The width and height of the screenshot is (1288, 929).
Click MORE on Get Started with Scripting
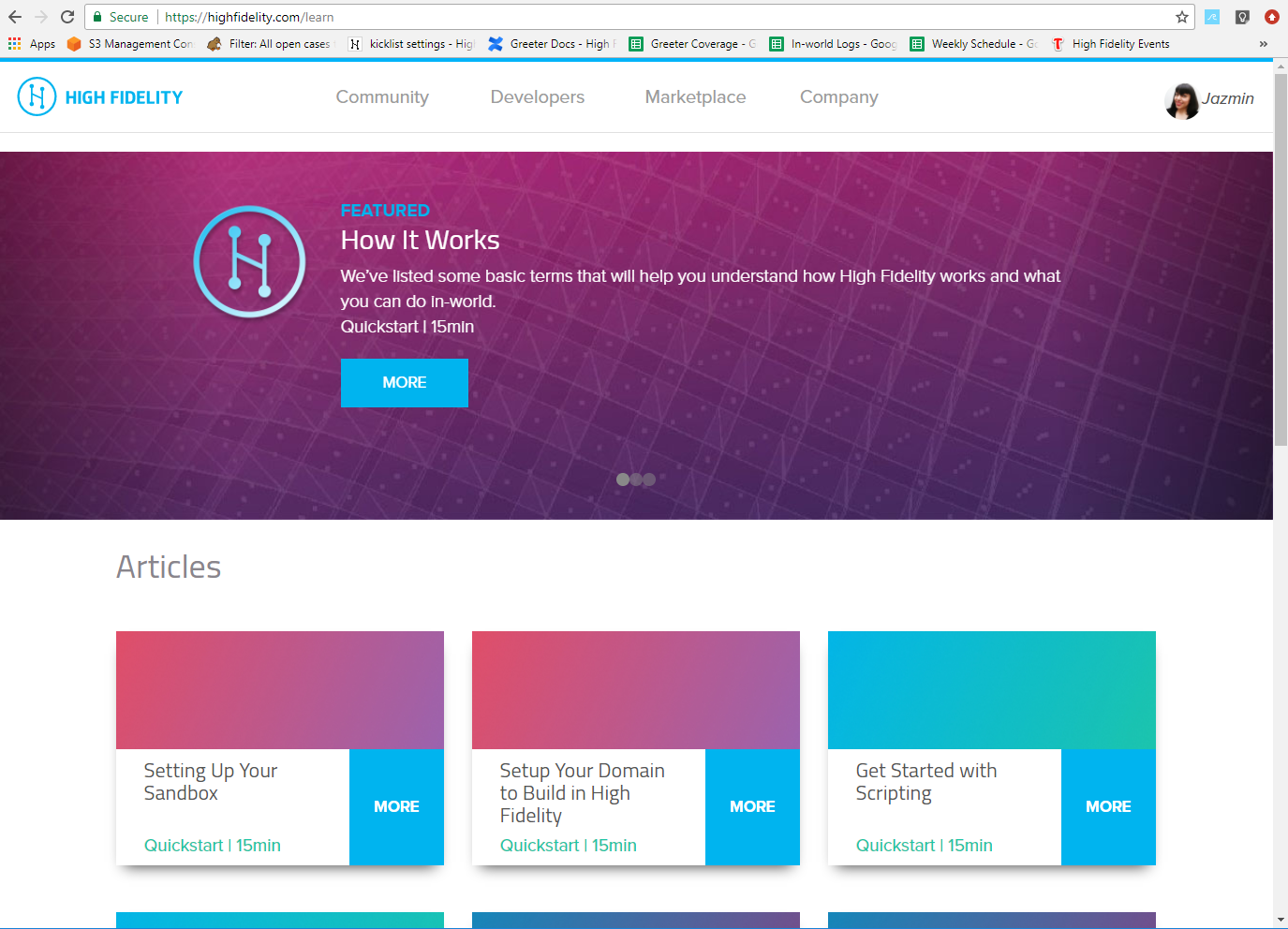(x=1108, y=806)
